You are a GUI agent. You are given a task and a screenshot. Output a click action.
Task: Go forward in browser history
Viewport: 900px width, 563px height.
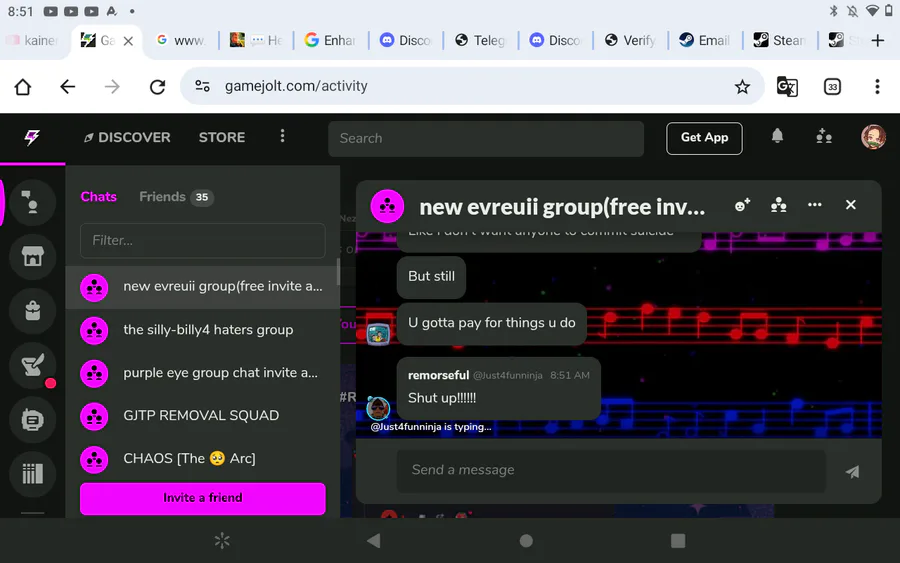point(112,87)
